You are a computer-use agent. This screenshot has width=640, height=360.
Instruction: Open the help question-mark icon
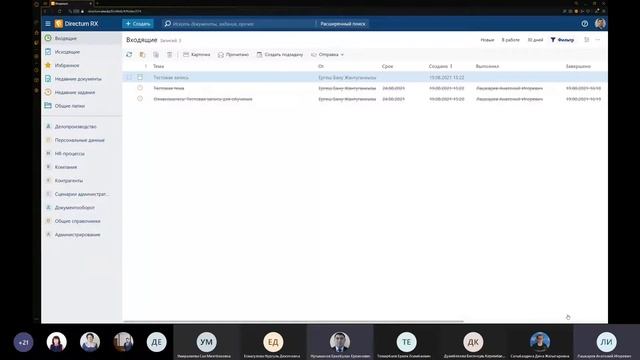tap(584, 24)
